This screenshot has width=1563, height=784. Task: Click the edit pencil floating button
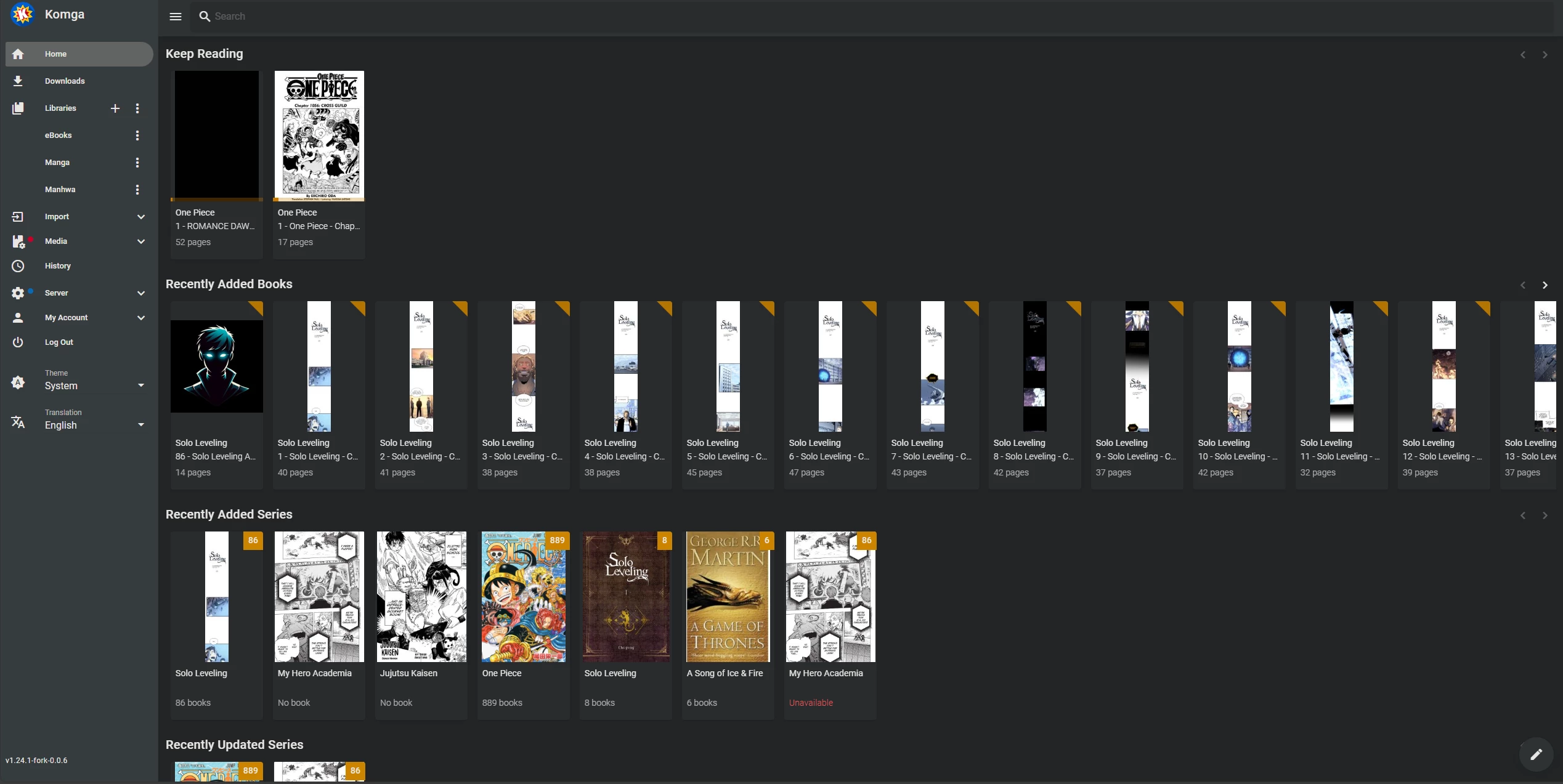(x=1536, y=754)
